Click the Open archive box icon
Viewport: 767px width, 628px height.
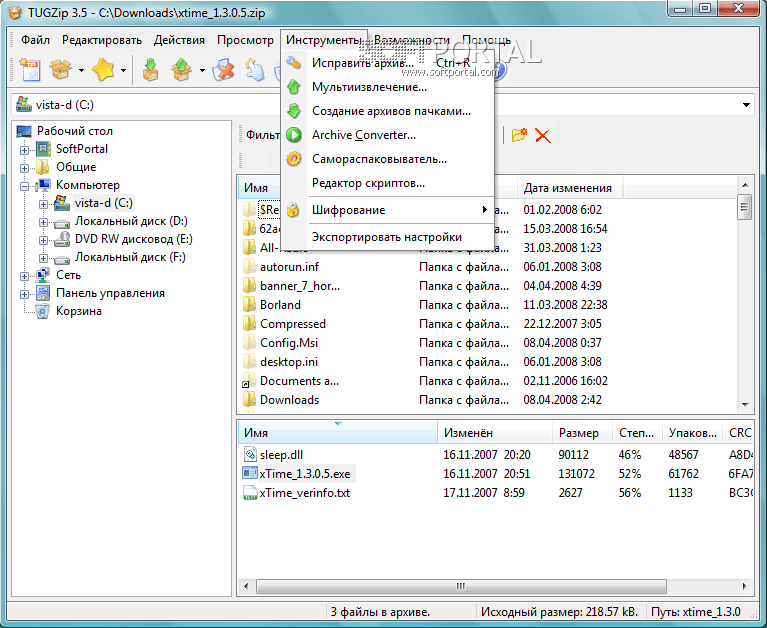pos(61,70)
